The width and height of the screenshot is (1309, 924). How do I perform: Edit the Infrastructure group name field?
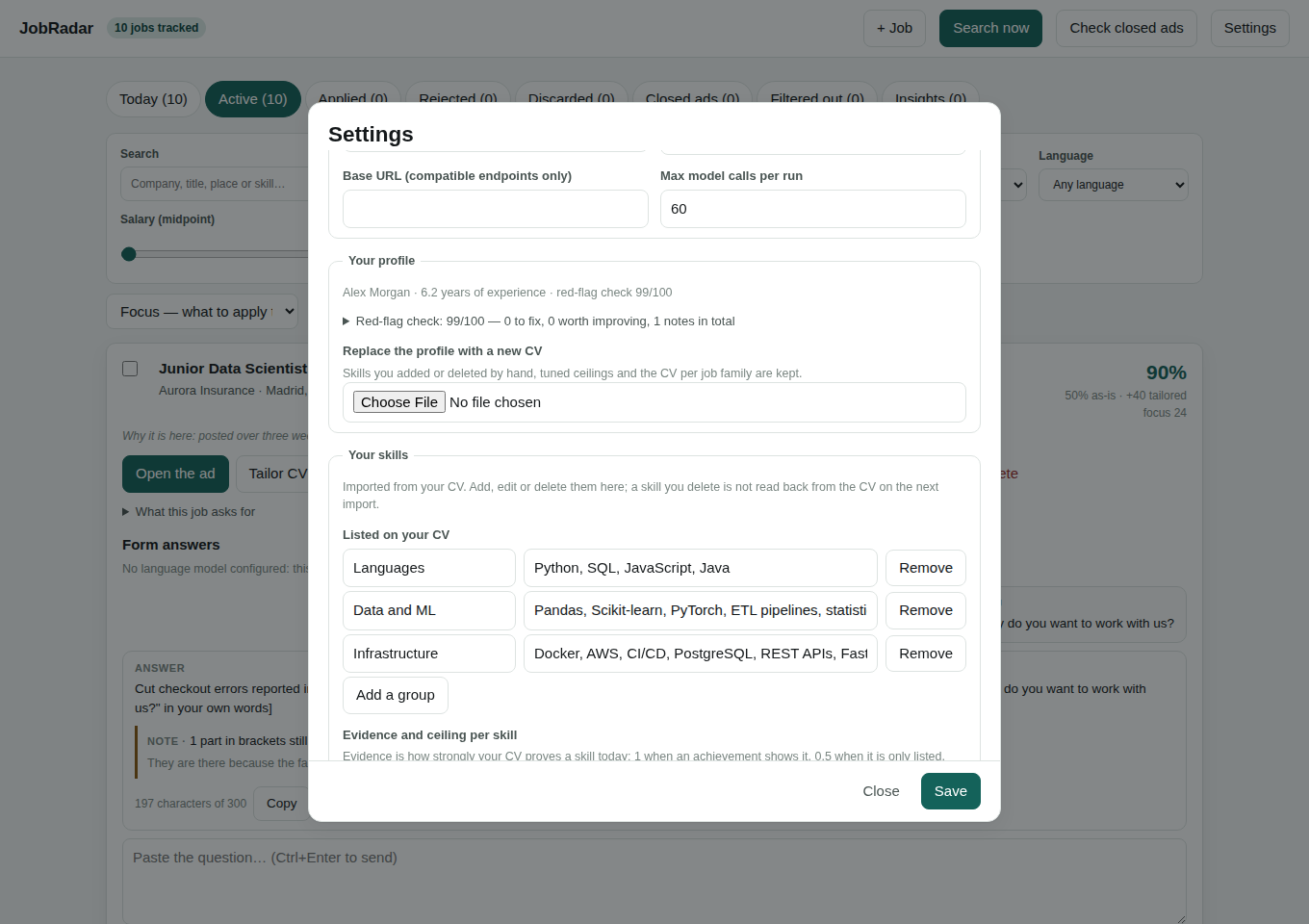(429, 654)
